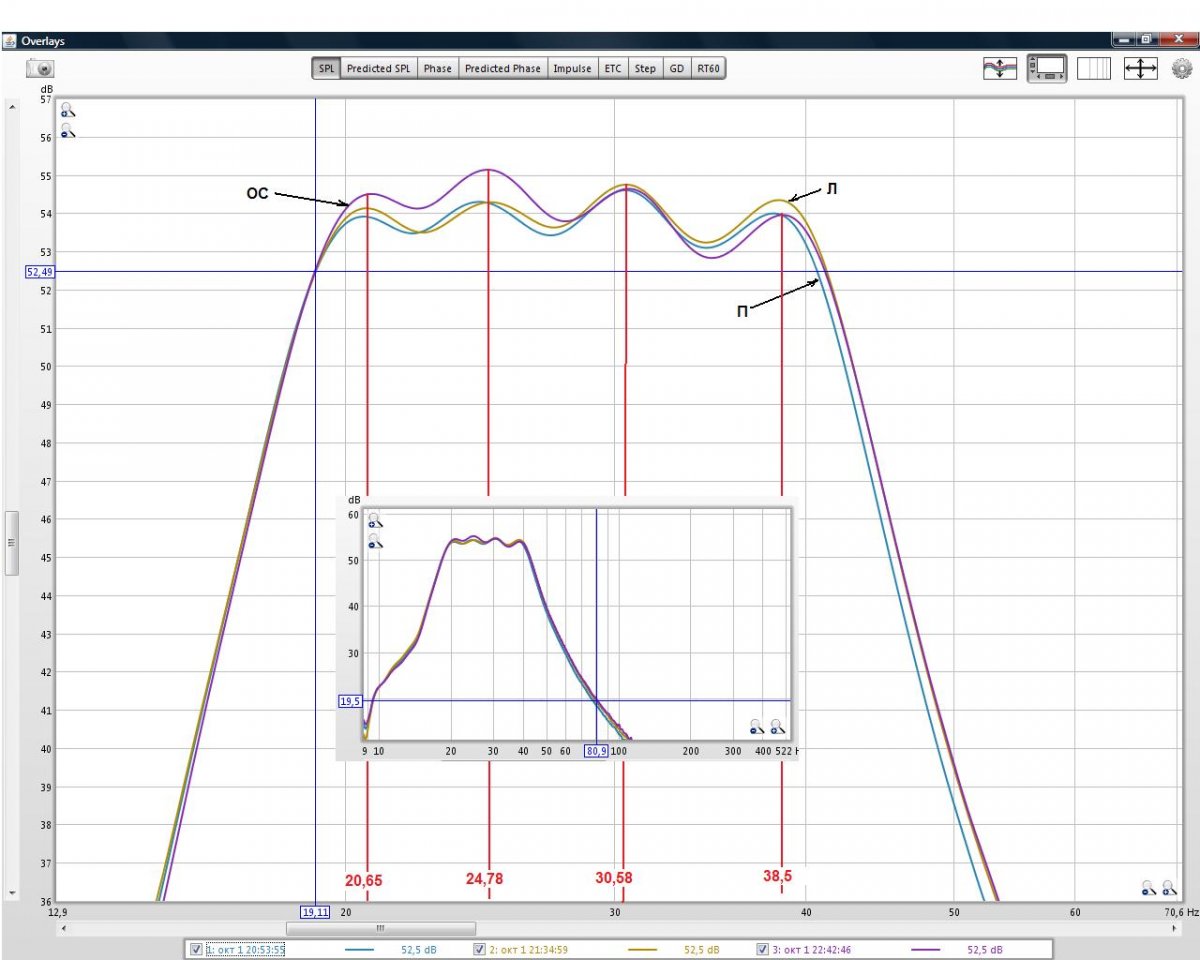This screenshot has height=960, width=1200.
Task: Open the RT60 tab
Action: pyautogui.click(x=708, y=69)
